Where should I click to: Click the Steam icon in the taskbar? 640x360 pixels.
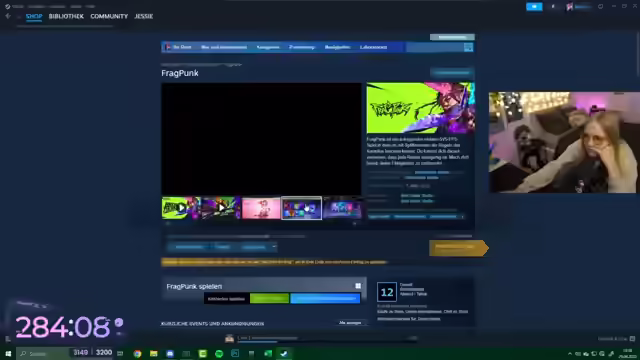point(284,353)
